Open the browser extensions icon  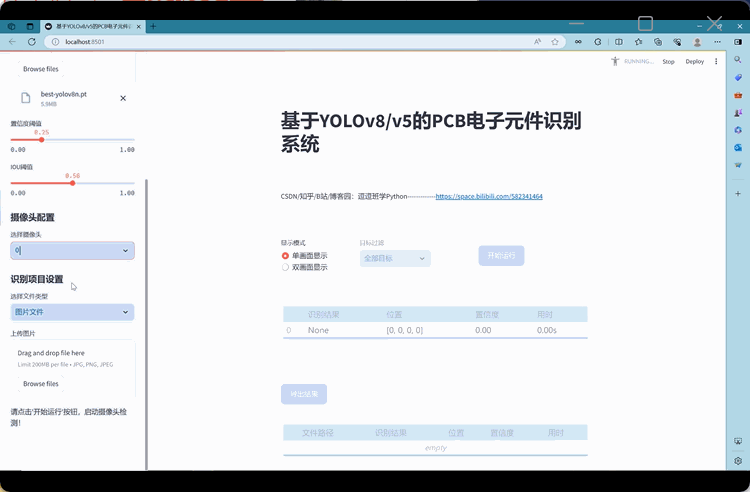pyautogui.click(x=598, y=42)
